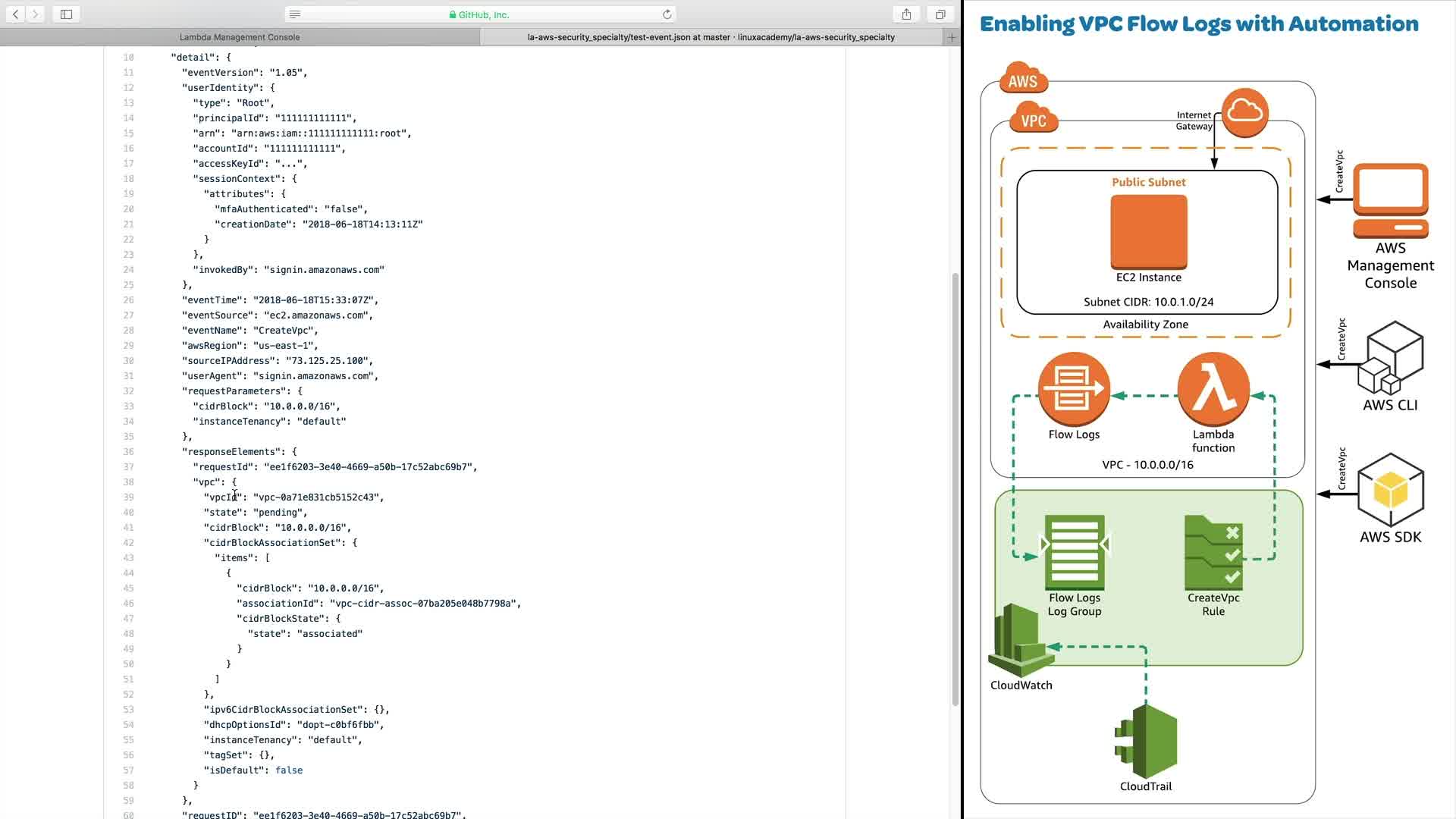This screenshot has width=1456, height=819.
Task: Click the Lambda function icon in diagram
Action: point(1213,389)
